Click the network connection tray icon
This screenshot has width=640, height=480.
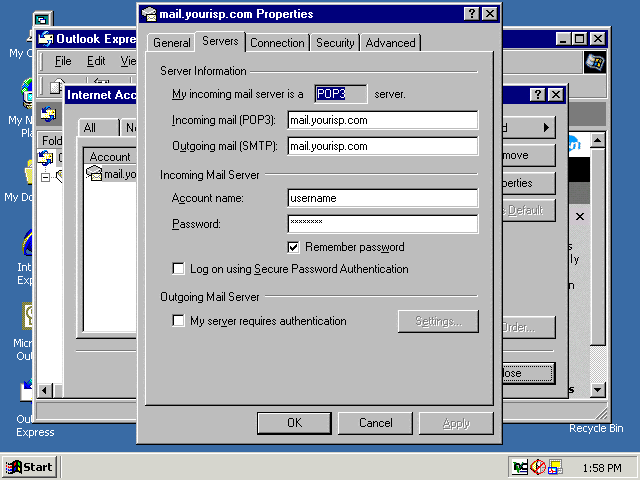point(520,467)
